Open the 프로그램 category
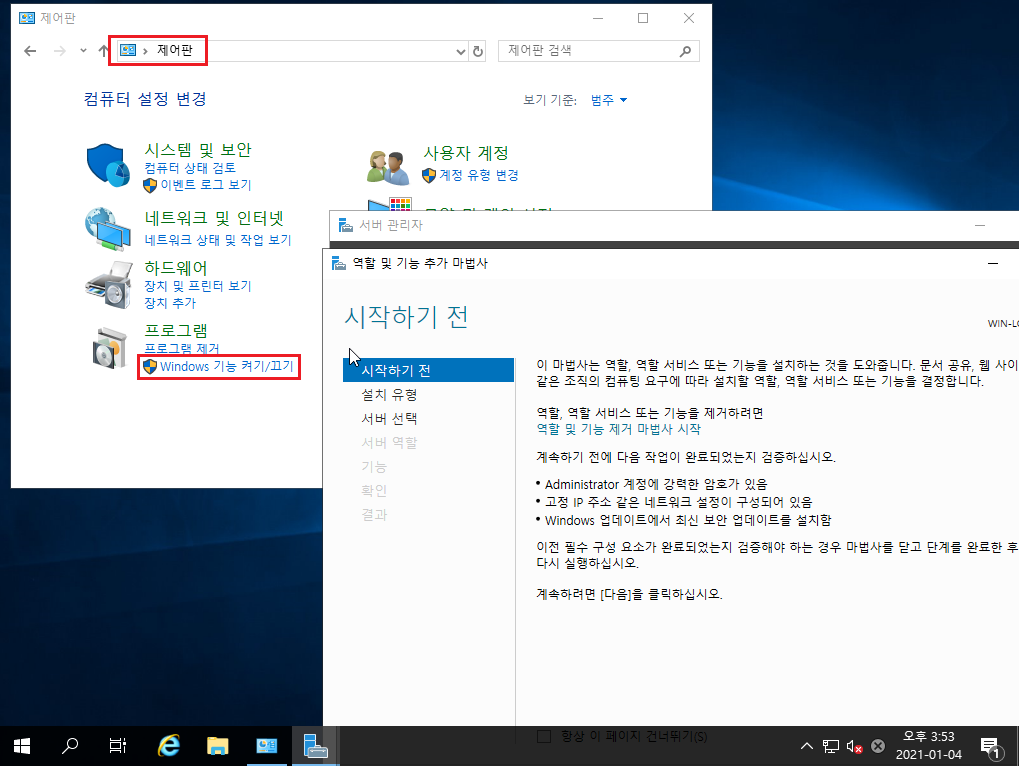Screen dimensions: 1019x766 coord(175,330)
